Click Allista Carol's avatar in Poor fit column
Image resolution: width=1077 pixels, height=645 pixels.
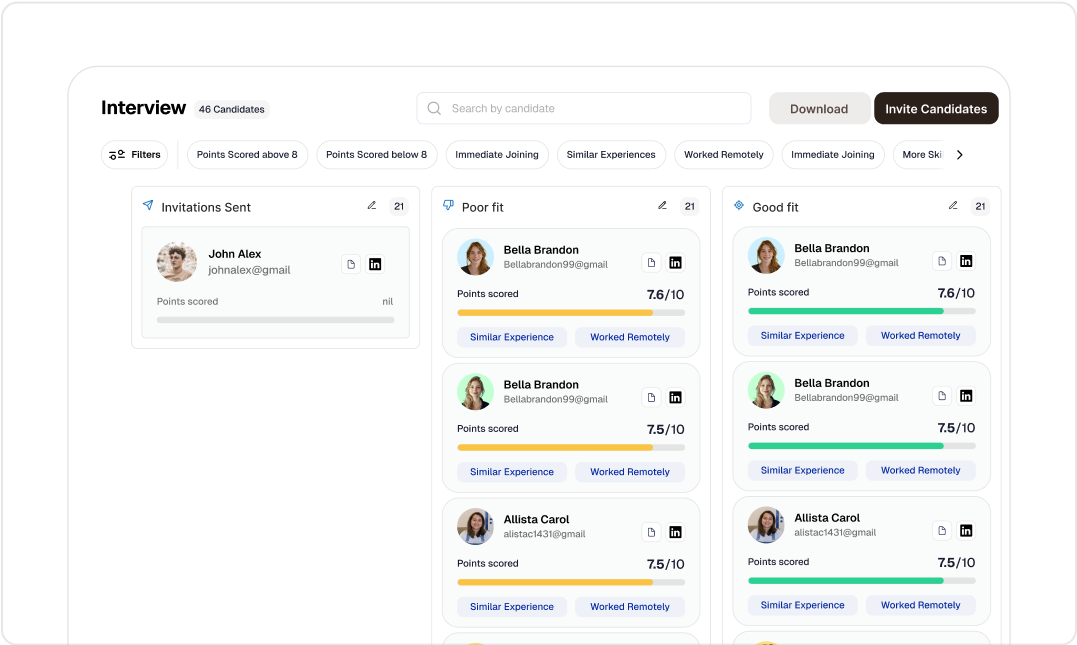click(x=475, y=526)
